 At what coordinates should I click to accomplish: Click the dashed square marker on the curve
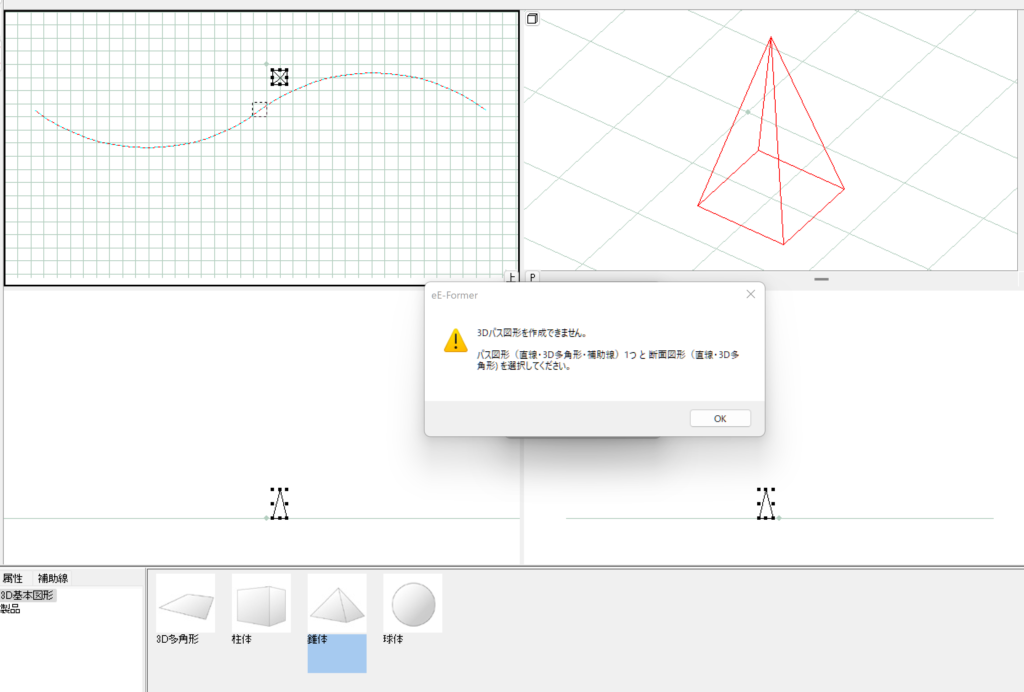259,109
